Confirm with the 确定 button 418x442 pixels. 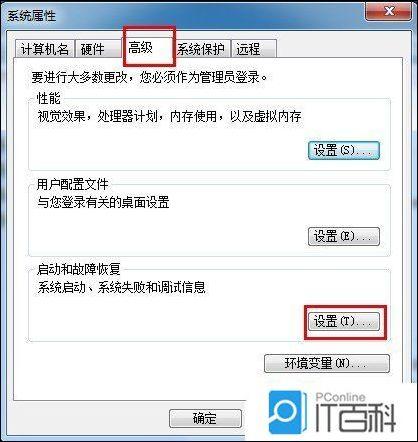point(205,418)
